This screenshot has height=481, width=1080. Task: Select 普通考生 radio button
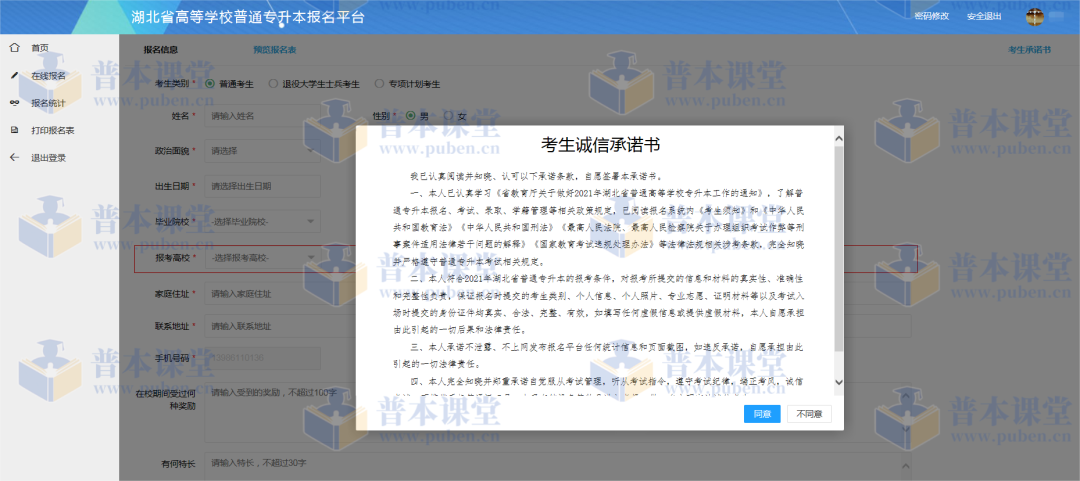210,83
